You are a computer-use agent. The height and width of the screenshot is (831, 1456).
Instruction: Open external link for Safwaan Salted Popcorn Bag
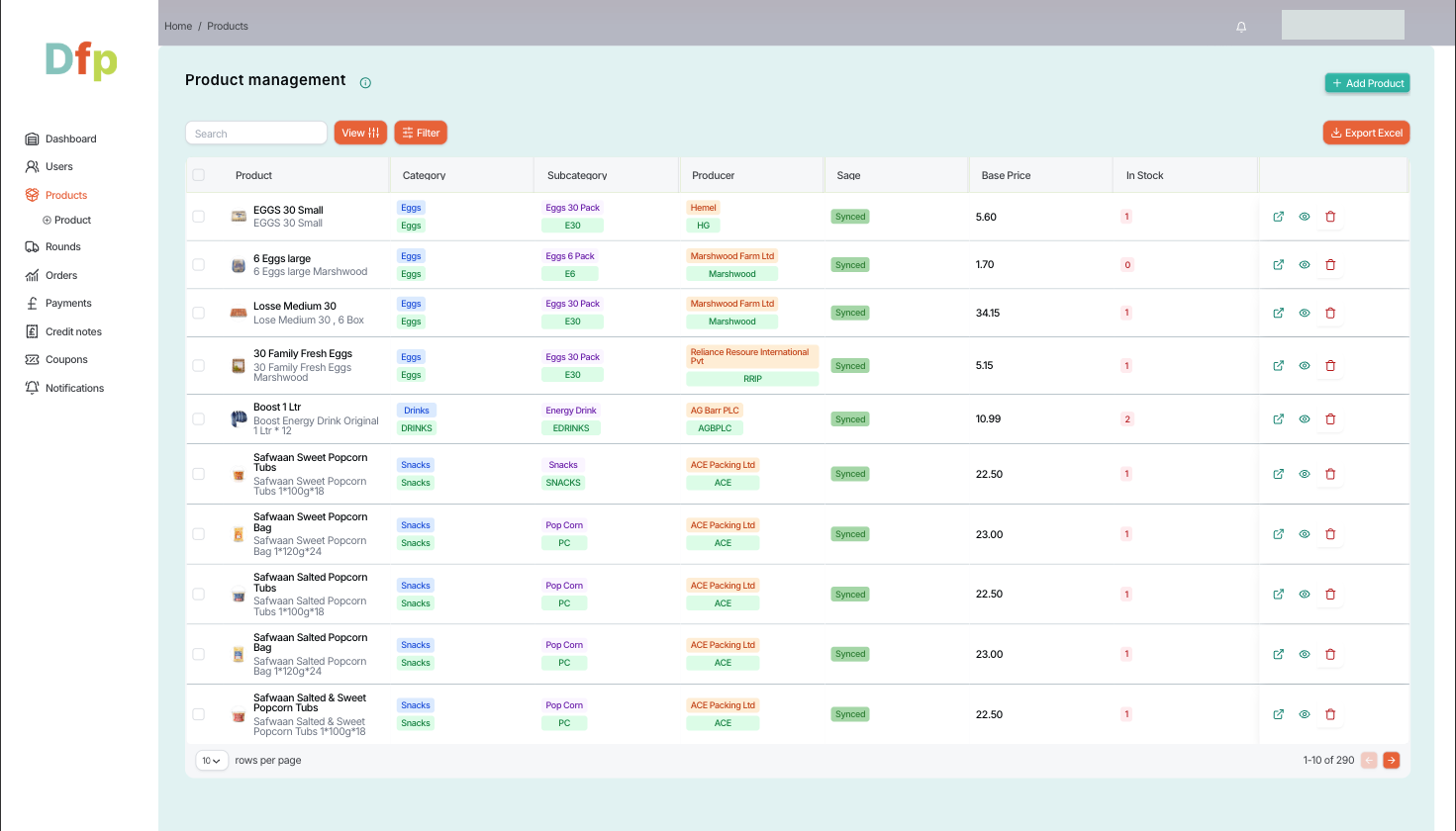pos(1278,654)
